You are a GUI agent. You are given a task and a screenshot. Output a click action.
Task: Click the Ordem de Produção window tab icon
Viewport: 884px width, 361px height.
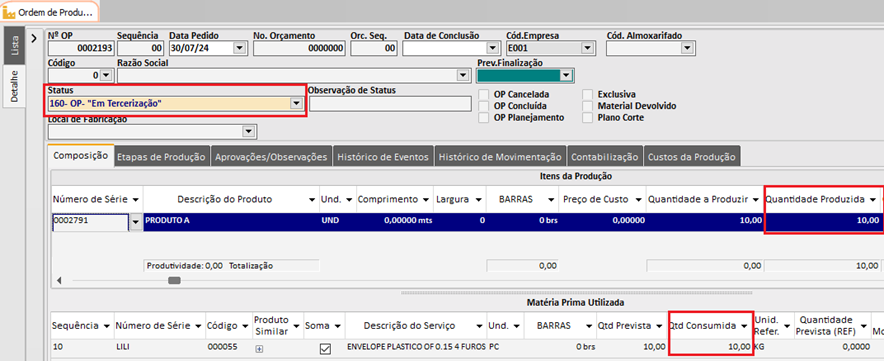[x=10, y=12]
